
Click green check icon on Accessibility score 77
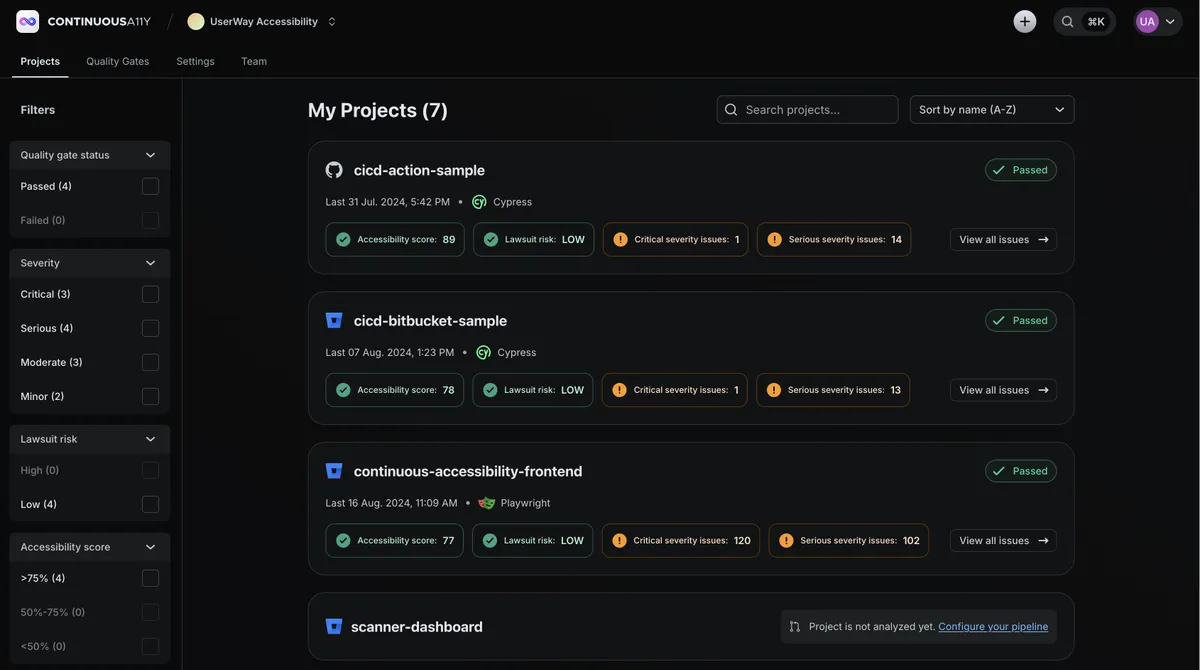click(343, 541)
